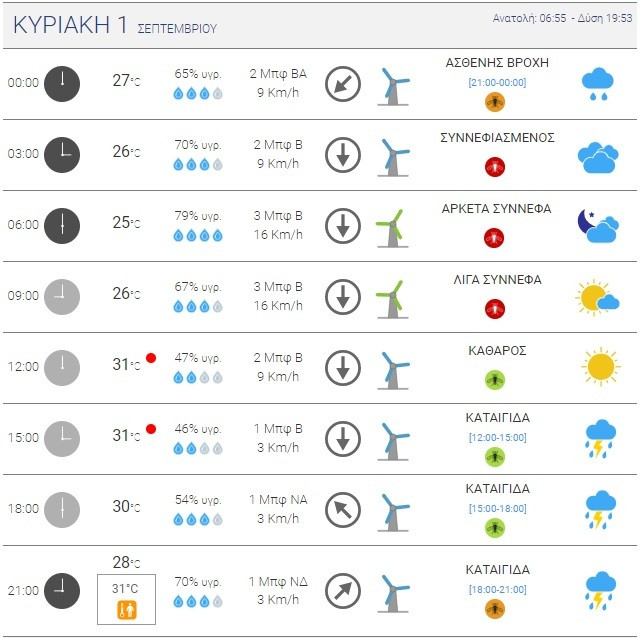Viewport: 640px width, 638px height.
Task: Click the clear sun icon at 12:00
Action: [600, 367]
